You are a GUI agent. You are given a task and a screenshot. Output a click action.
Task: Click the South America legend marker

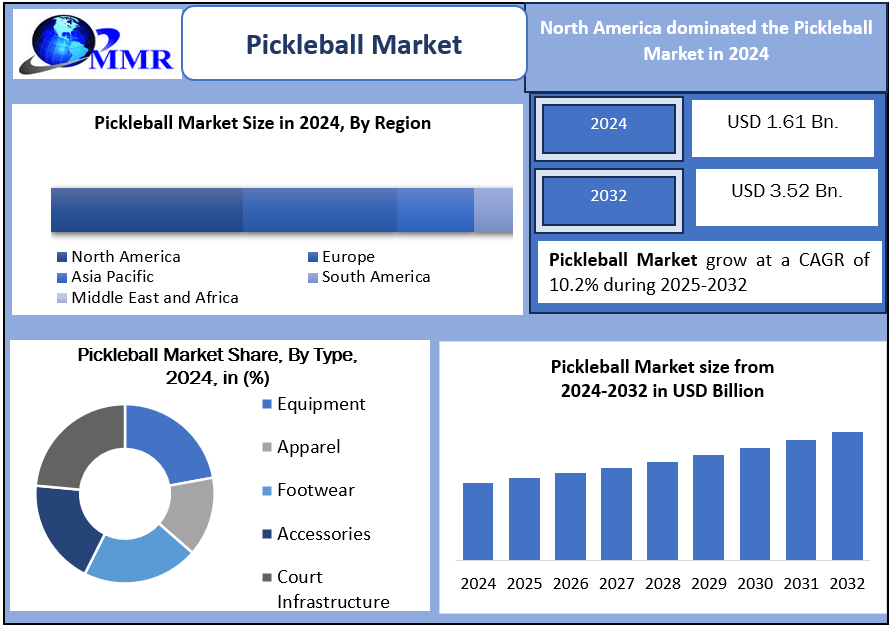(313, 277)
